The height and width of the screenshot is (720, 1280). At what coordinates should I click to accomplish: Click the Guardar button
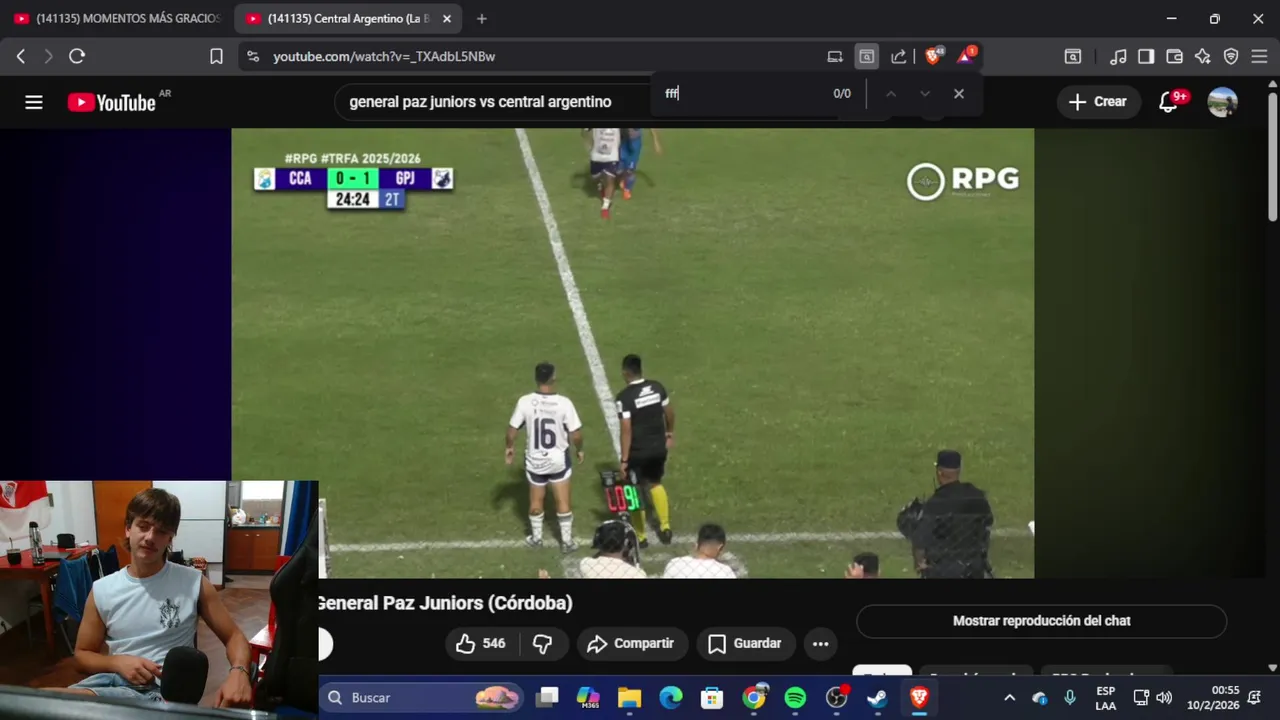745,644
